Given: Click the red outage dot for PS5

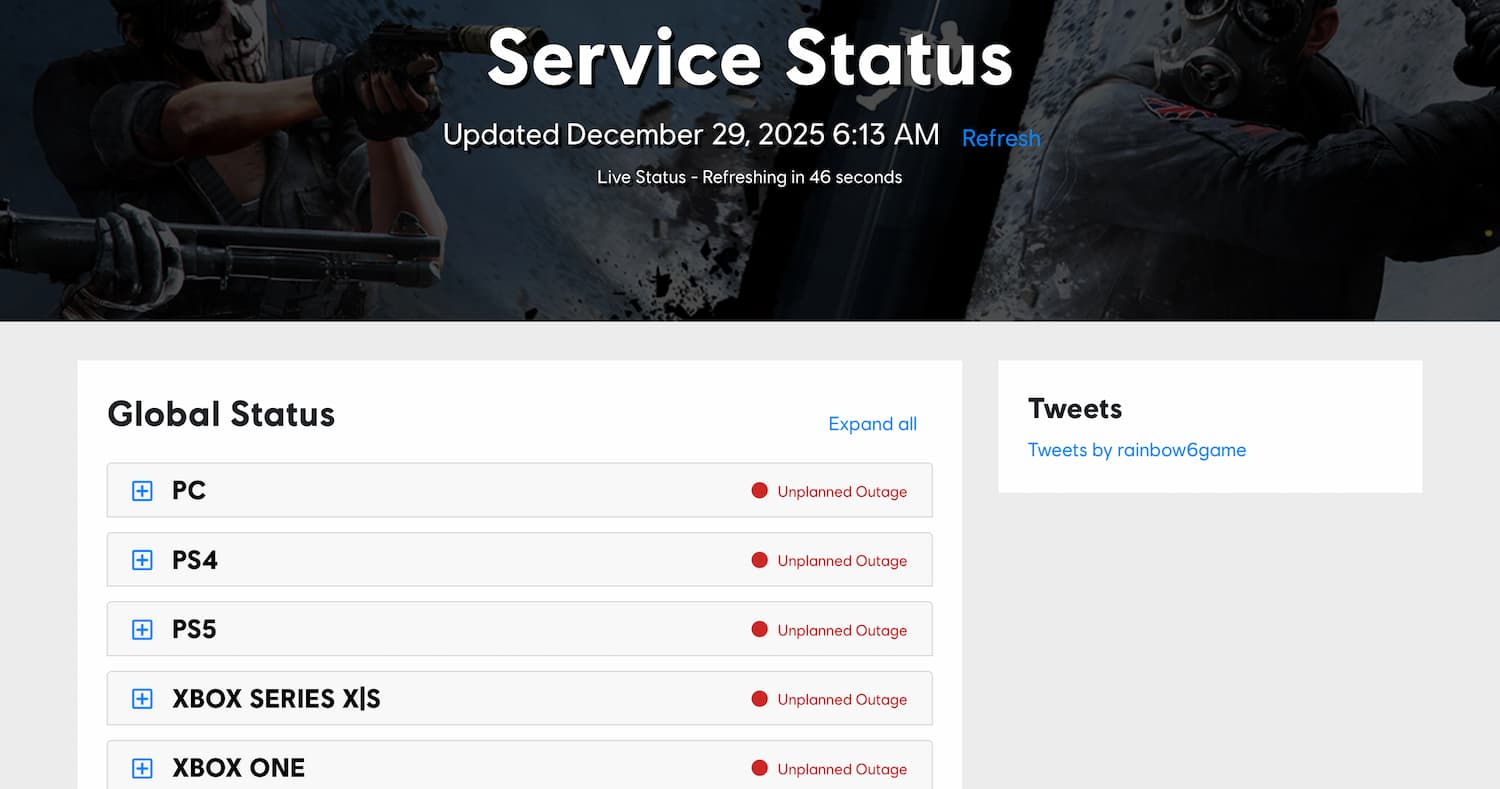Looking at the screenshot, I should (x=759, y=630).
